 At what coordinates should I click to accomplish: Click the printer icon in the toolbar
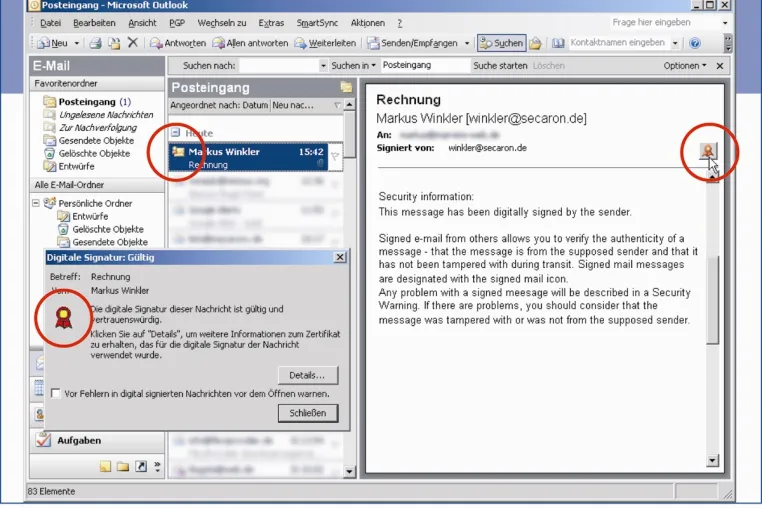(95, 43)
